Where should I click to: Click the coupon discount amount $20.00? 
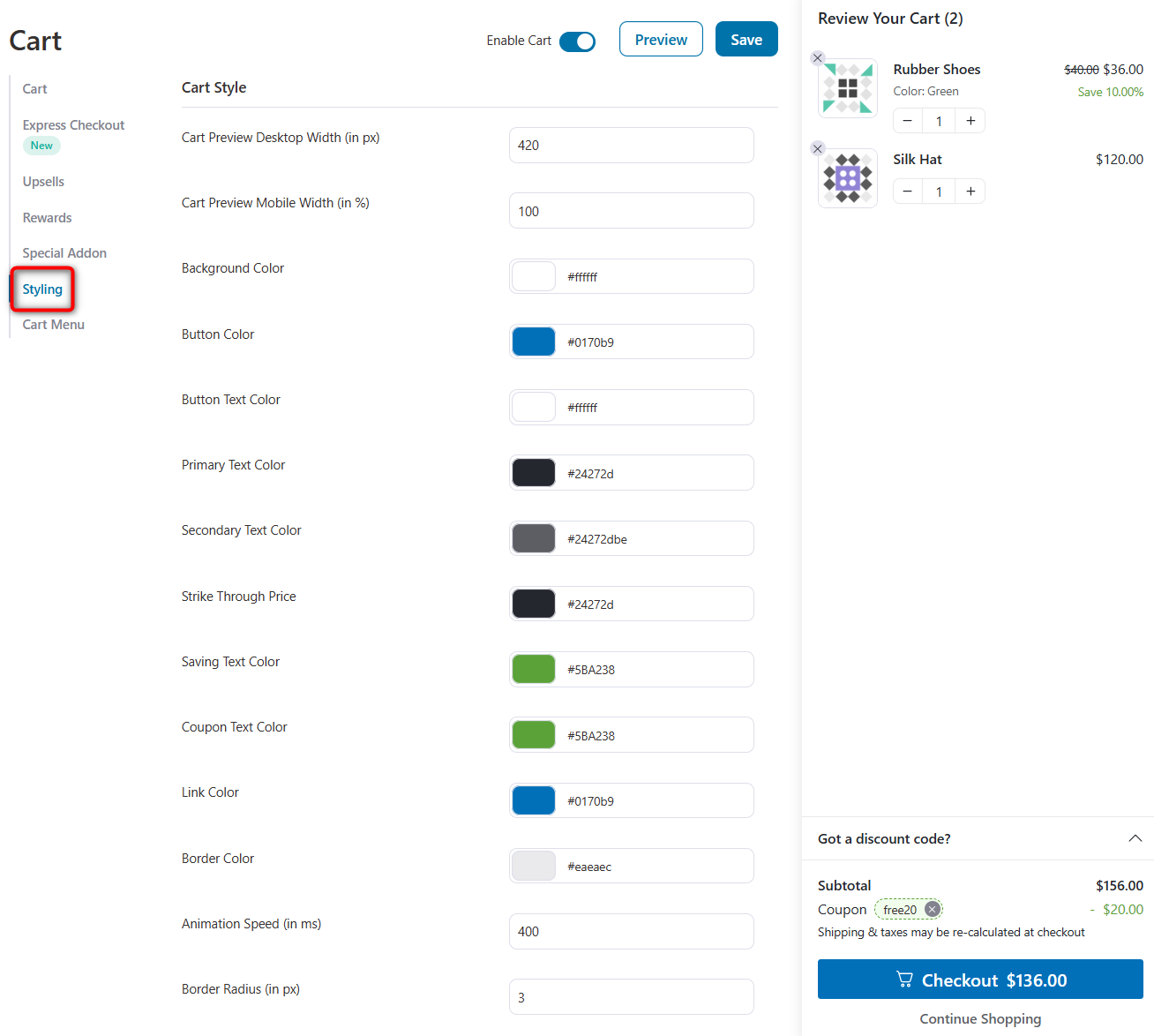(1122, 909)
